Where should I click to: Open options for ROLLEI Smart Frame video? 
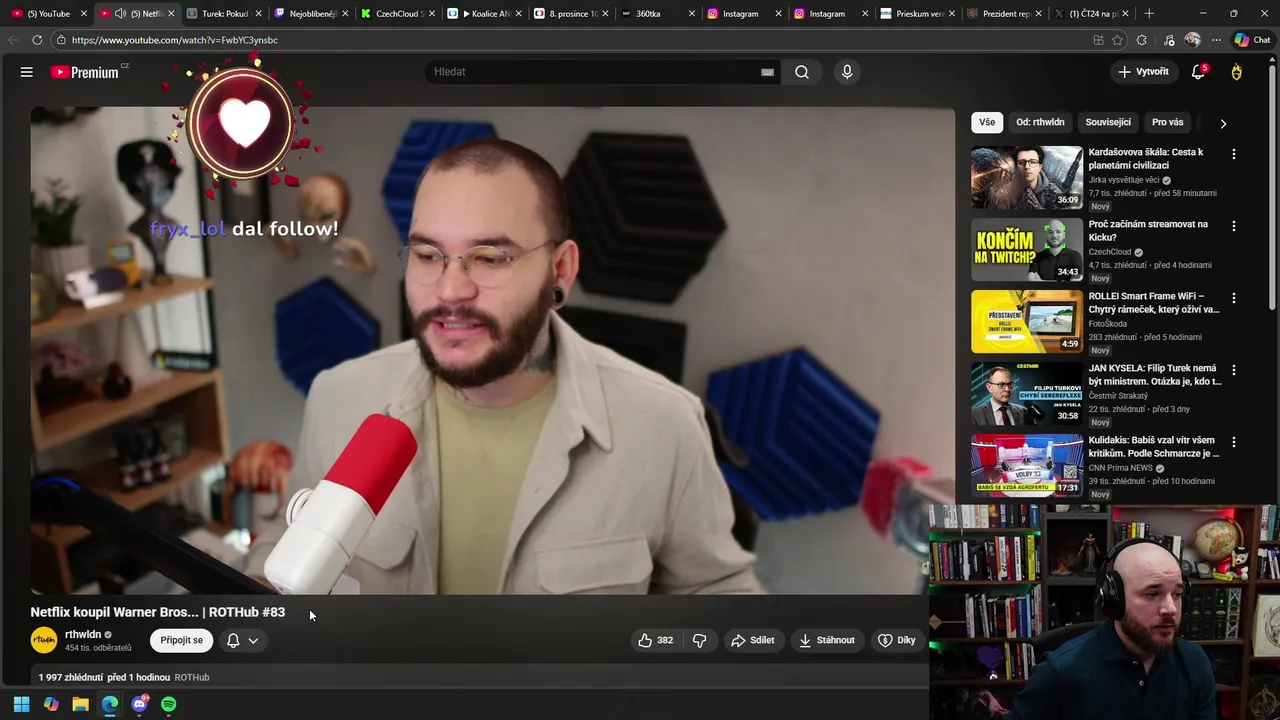click(1233, 298)
